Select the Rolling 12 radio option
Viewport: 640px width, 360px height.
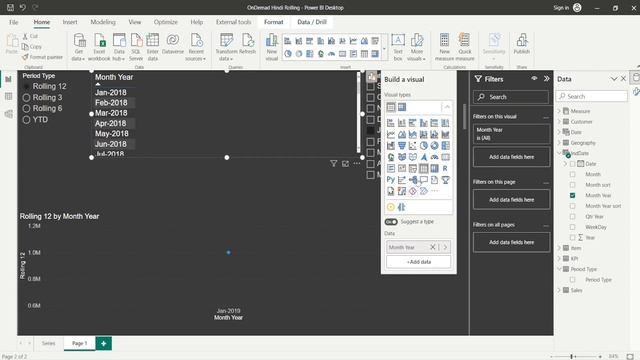pos(27,87)
